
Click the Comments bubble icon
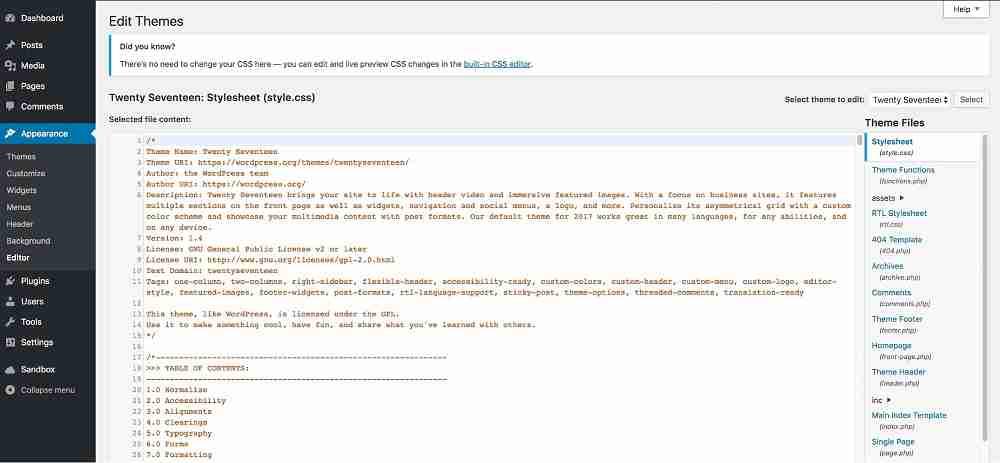10,107
